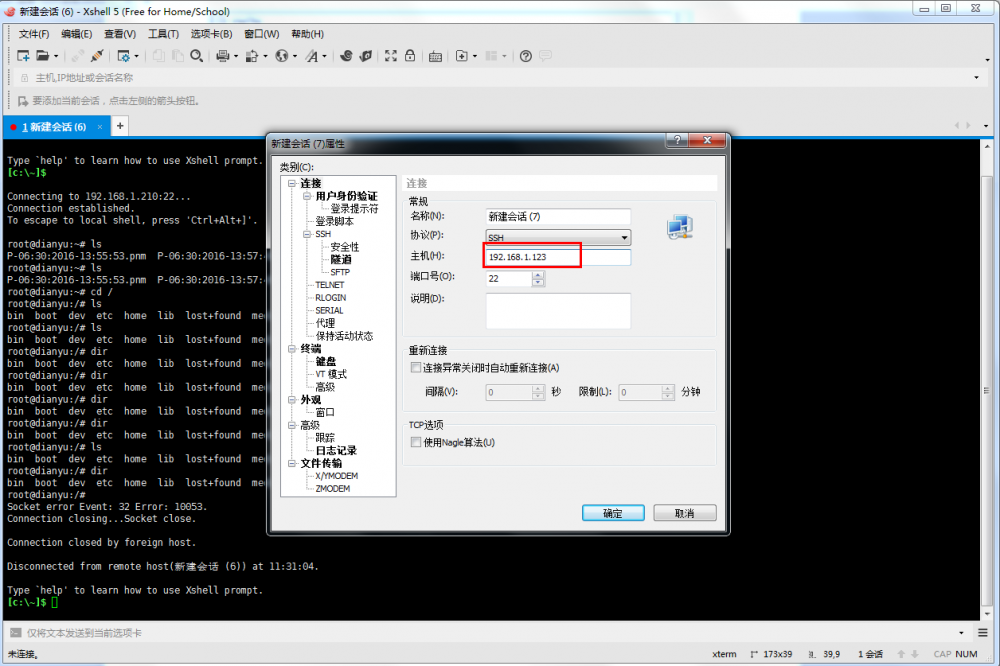Click the Print toolbar icon
1000x666 pixels.
tap(223, 56)
